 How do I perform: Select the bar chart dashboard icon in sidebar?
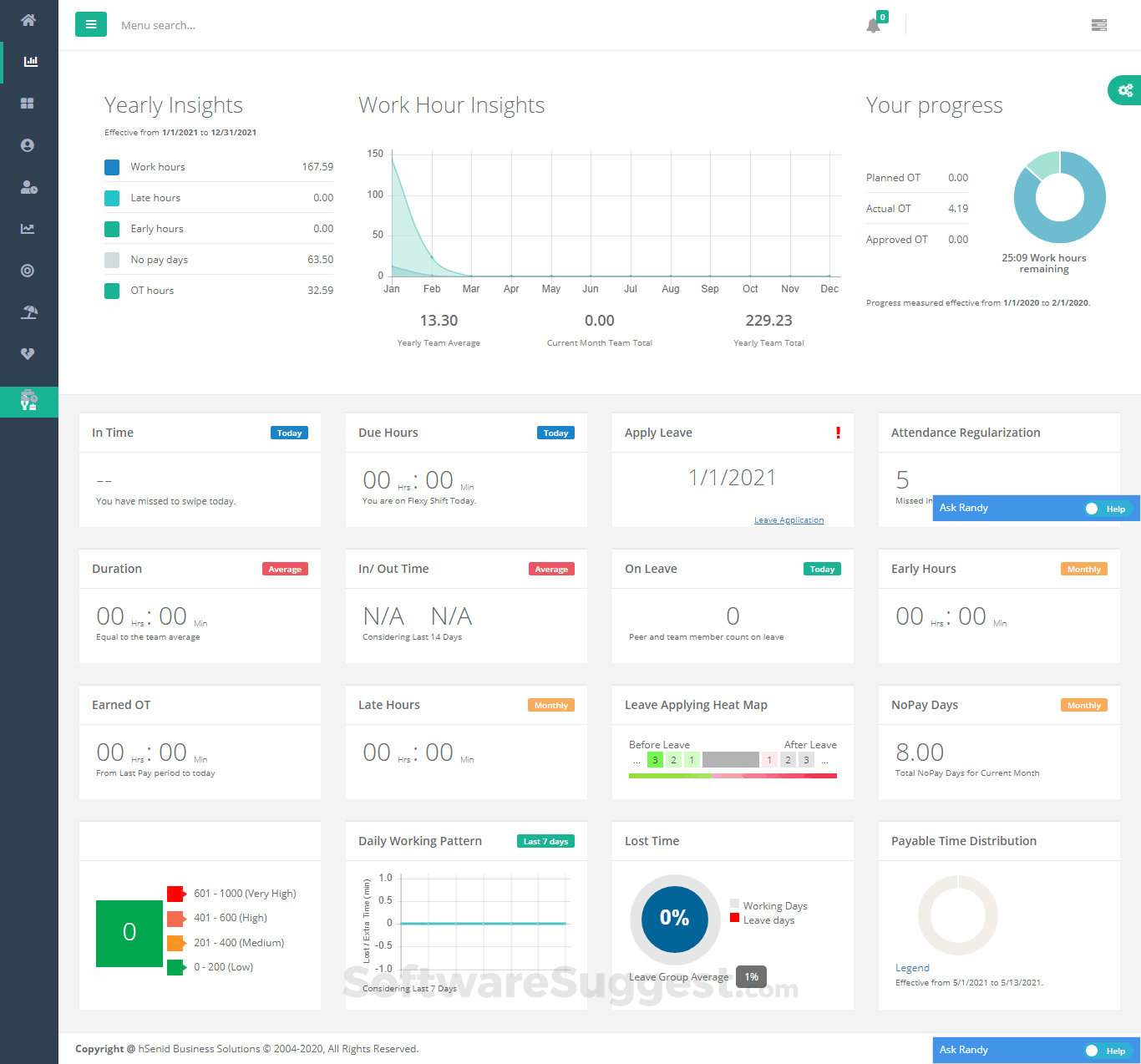[30, 61]
